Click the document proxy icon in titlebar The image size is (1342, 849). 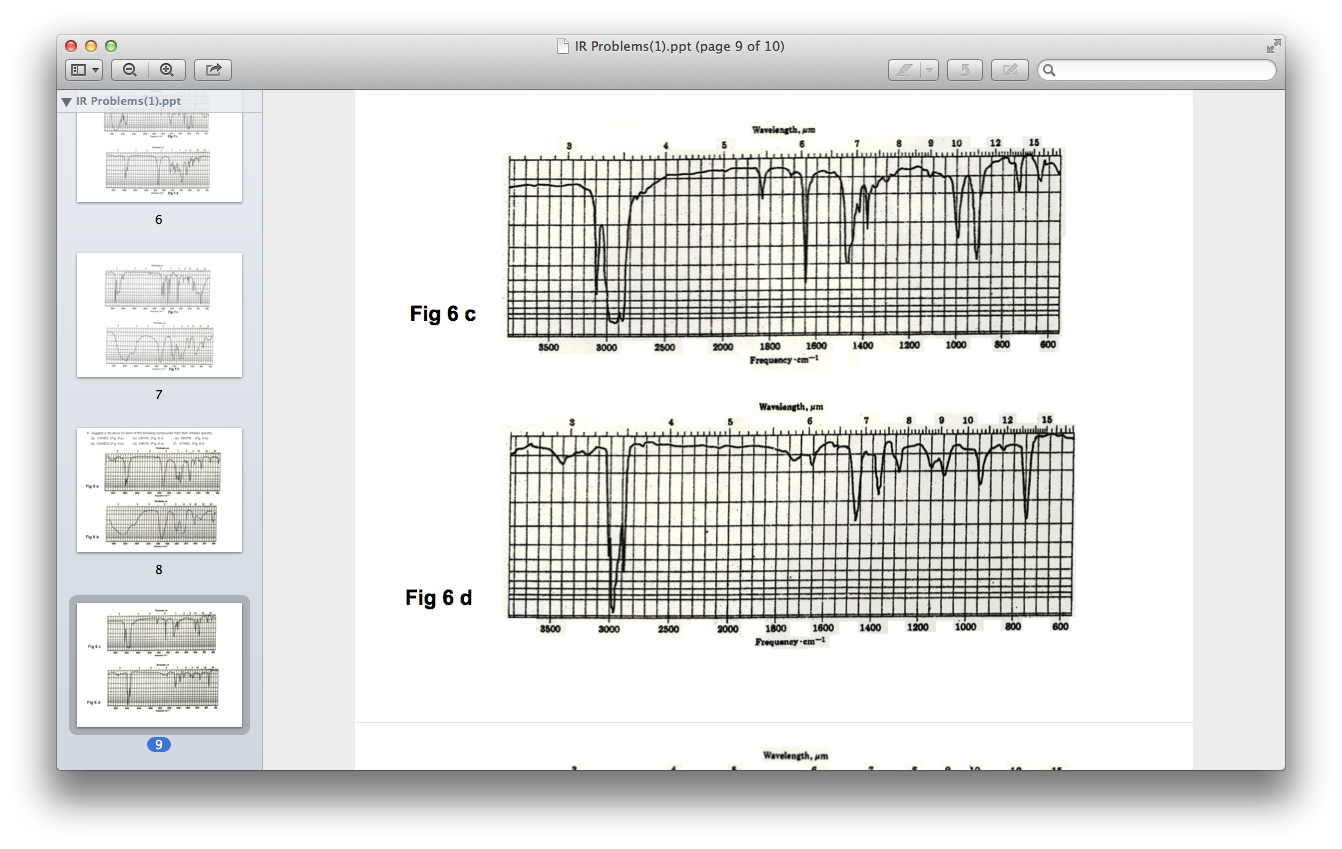561,46
